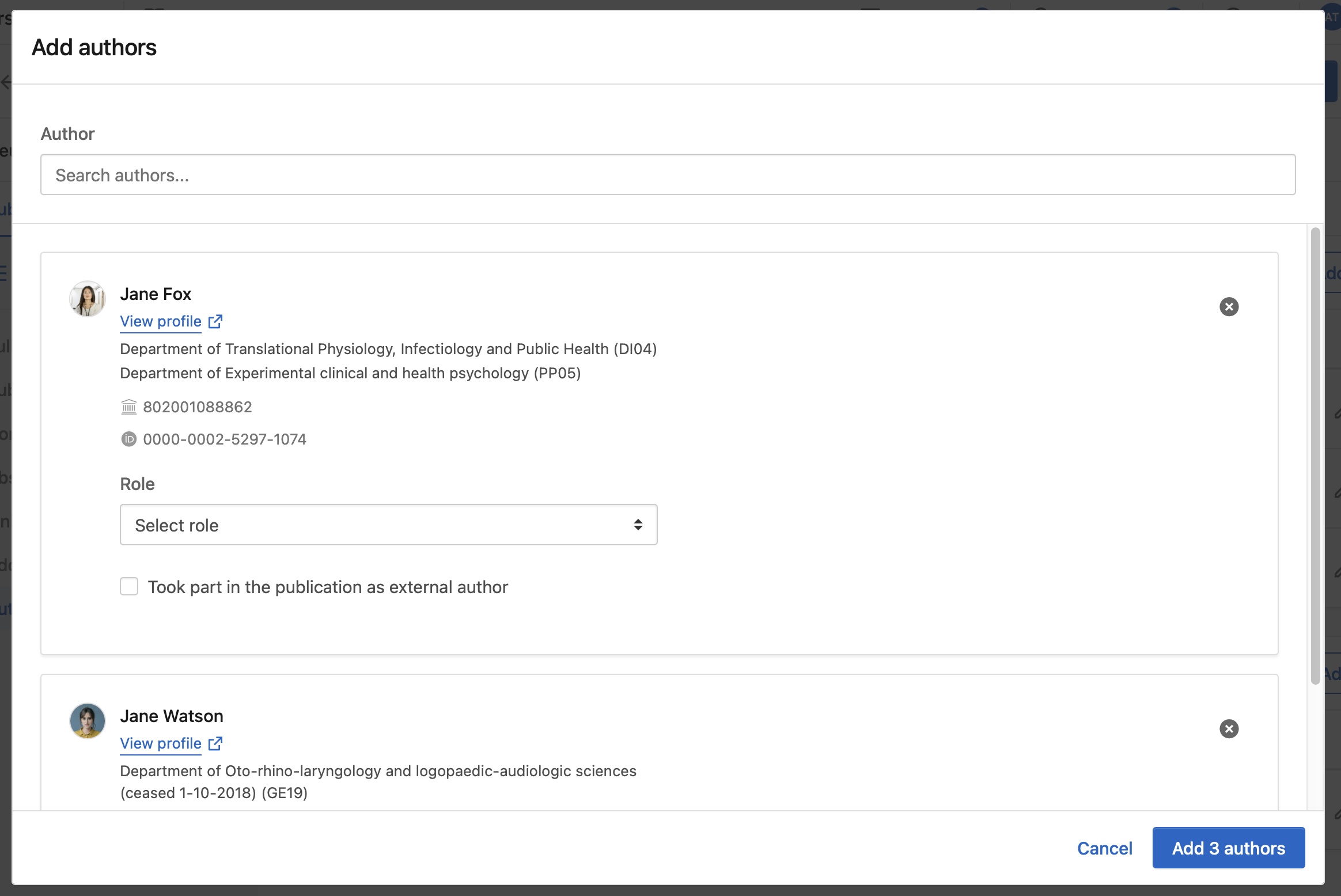1341x896 pixels.
Task: Click Jane Fox's avatar photo
Action: coord(88,299)
